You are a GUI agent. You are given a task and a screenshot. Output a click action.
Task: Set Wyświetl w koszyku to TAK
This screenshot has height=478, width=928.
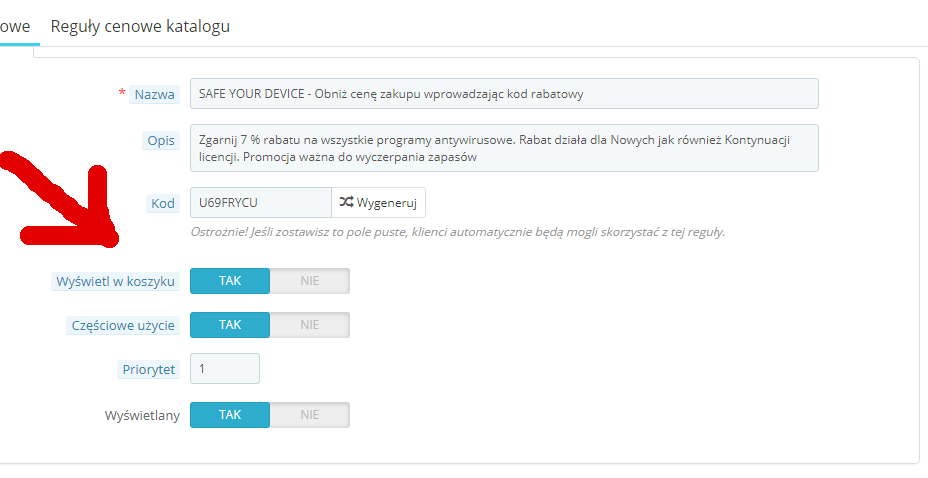point(230,281)
